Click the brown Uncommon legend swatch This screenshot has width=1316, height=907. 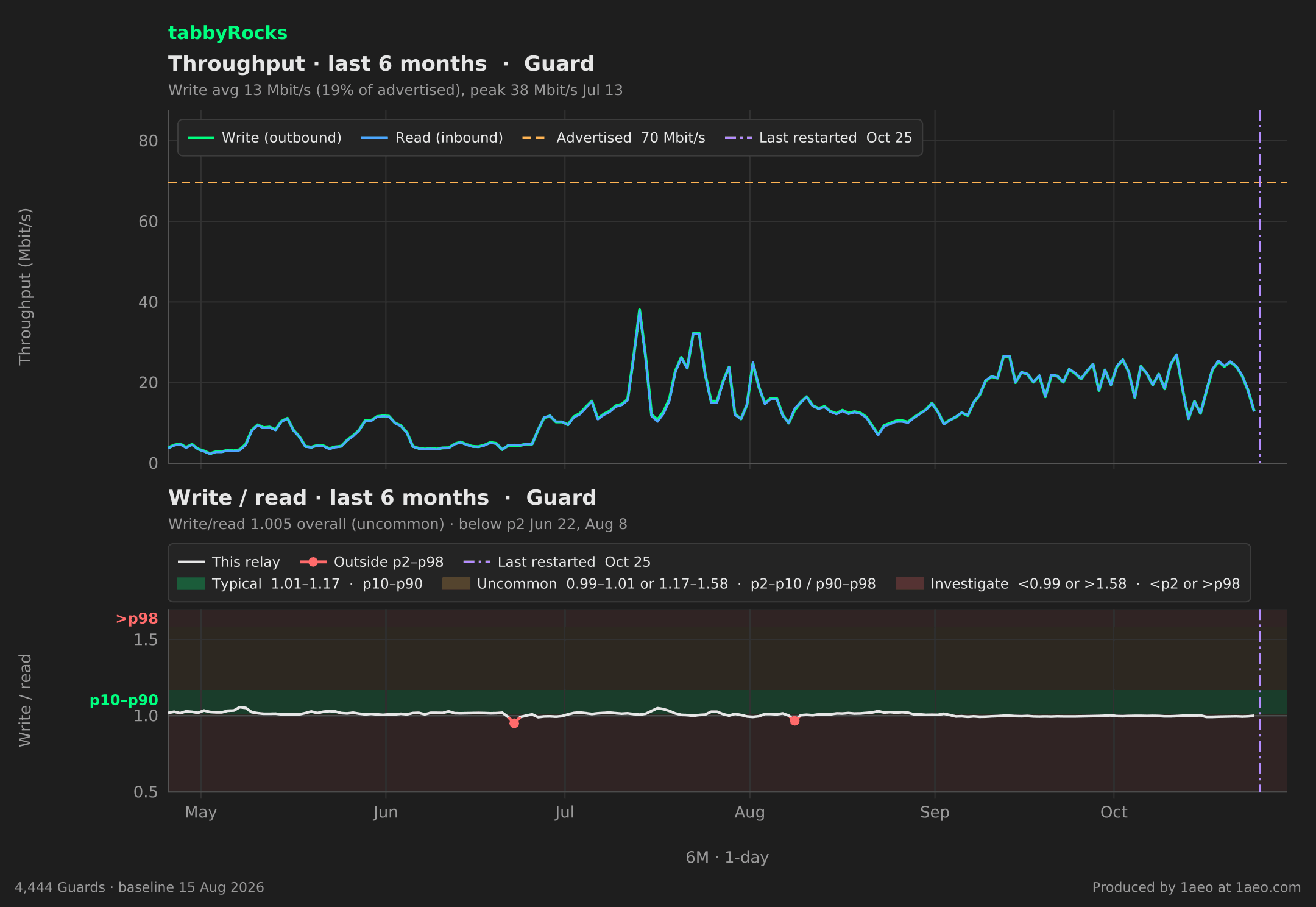click(456, 584)
